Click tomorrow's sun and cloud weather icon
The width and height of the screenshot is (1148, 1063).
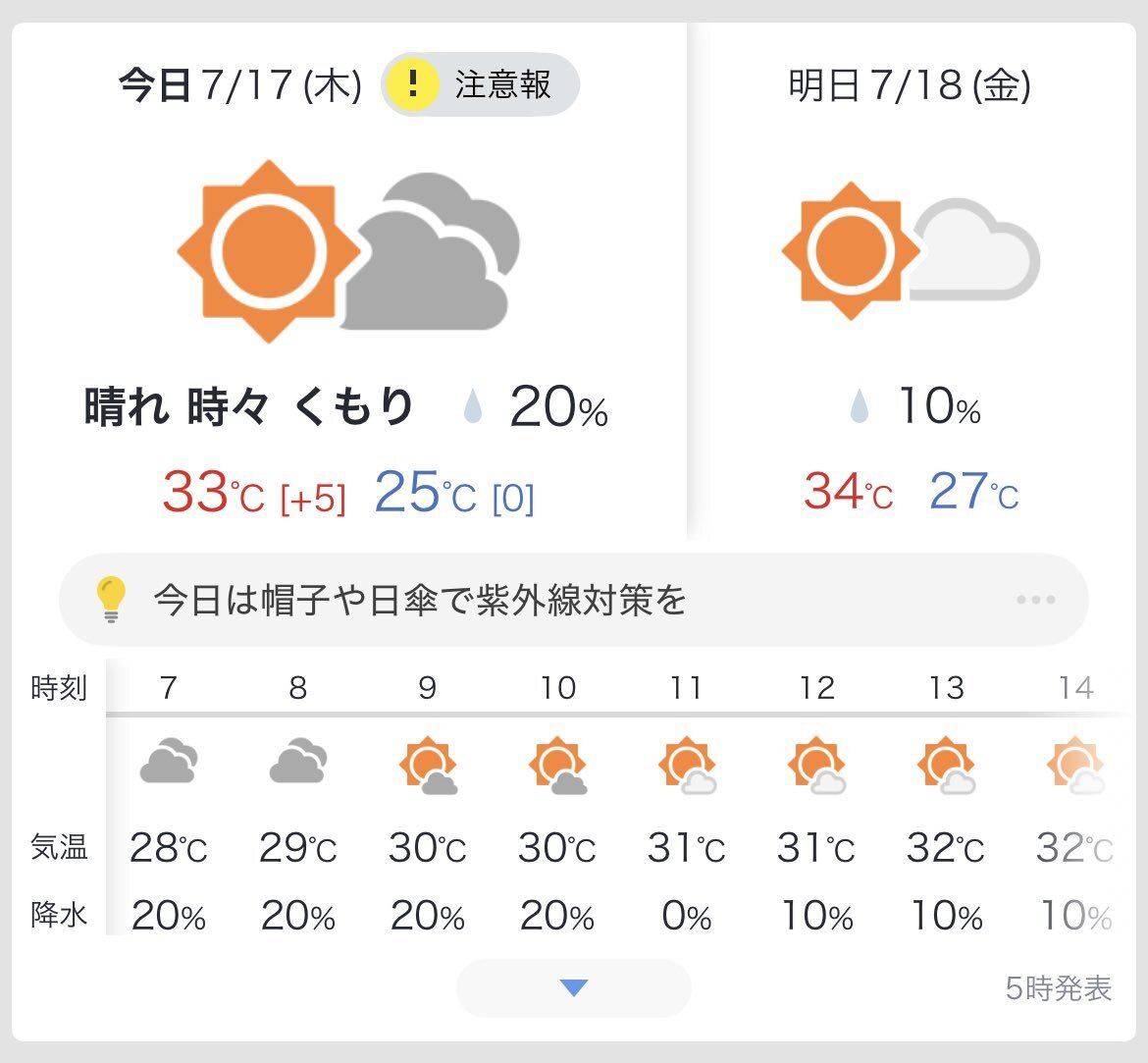point(911,250)
